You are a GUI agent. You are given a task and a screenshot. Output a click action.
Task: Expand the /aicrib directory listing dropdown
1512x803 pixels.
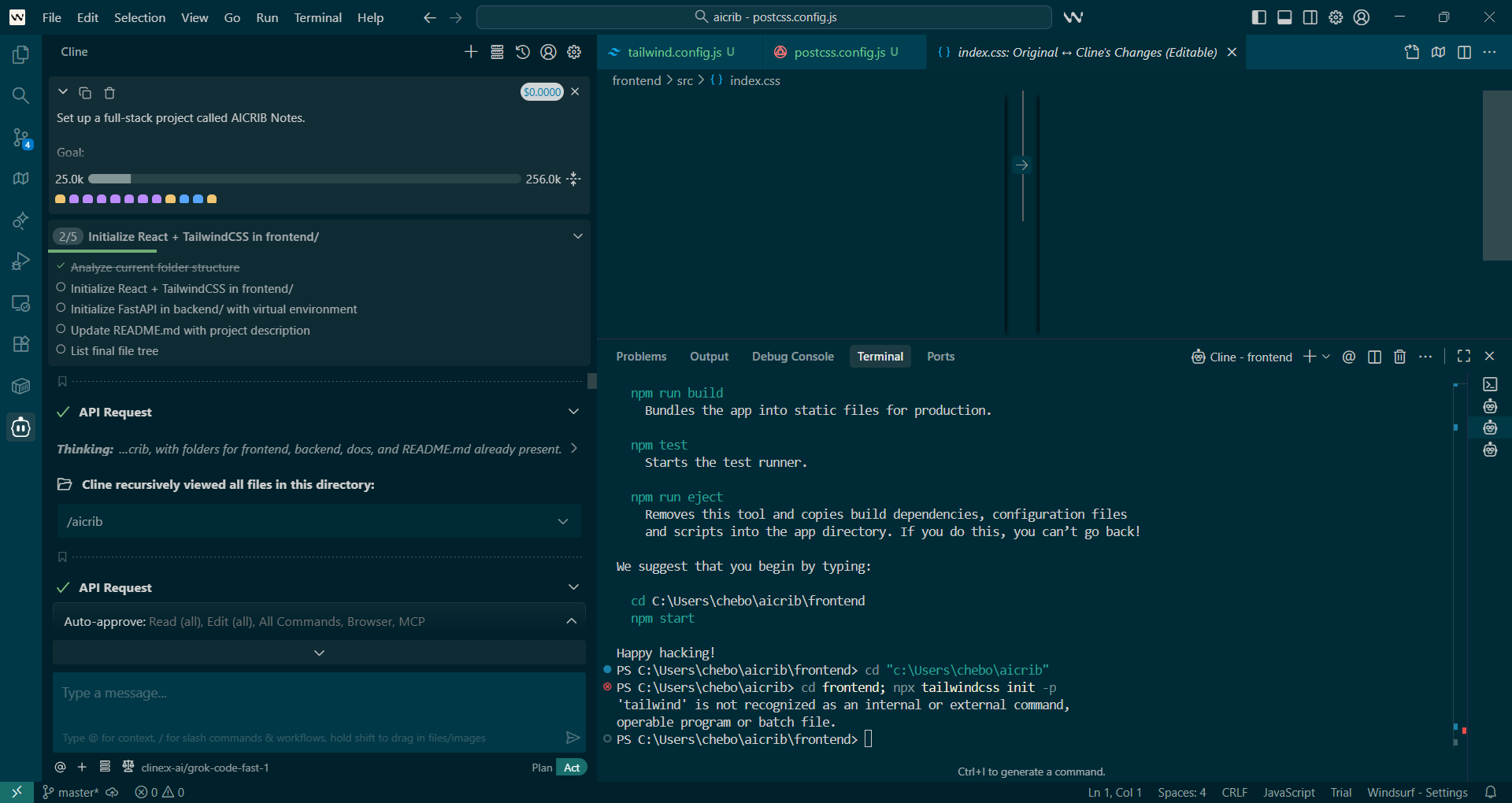coord(562,521)
